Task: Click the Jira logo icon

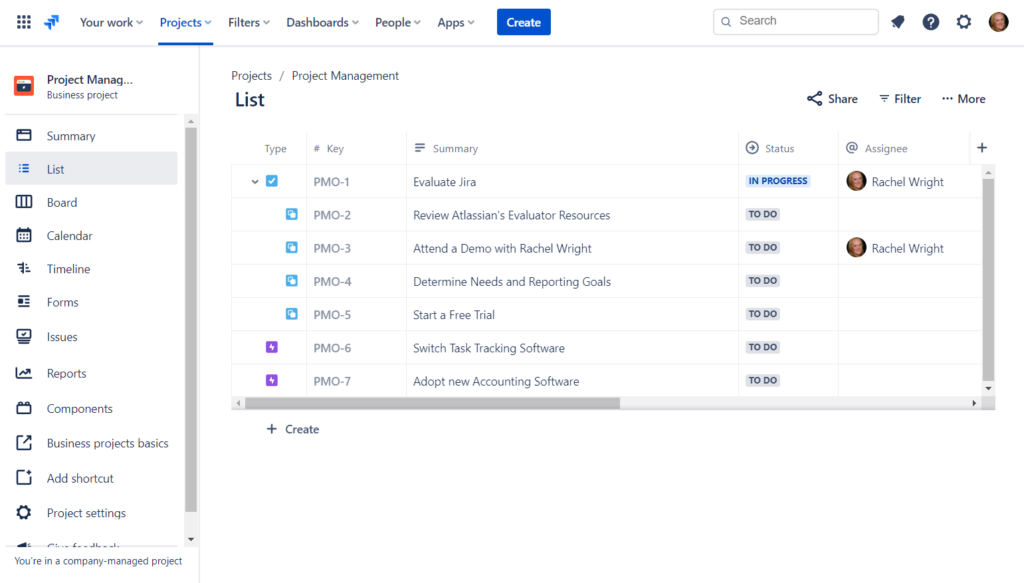Action: [51, 22]
